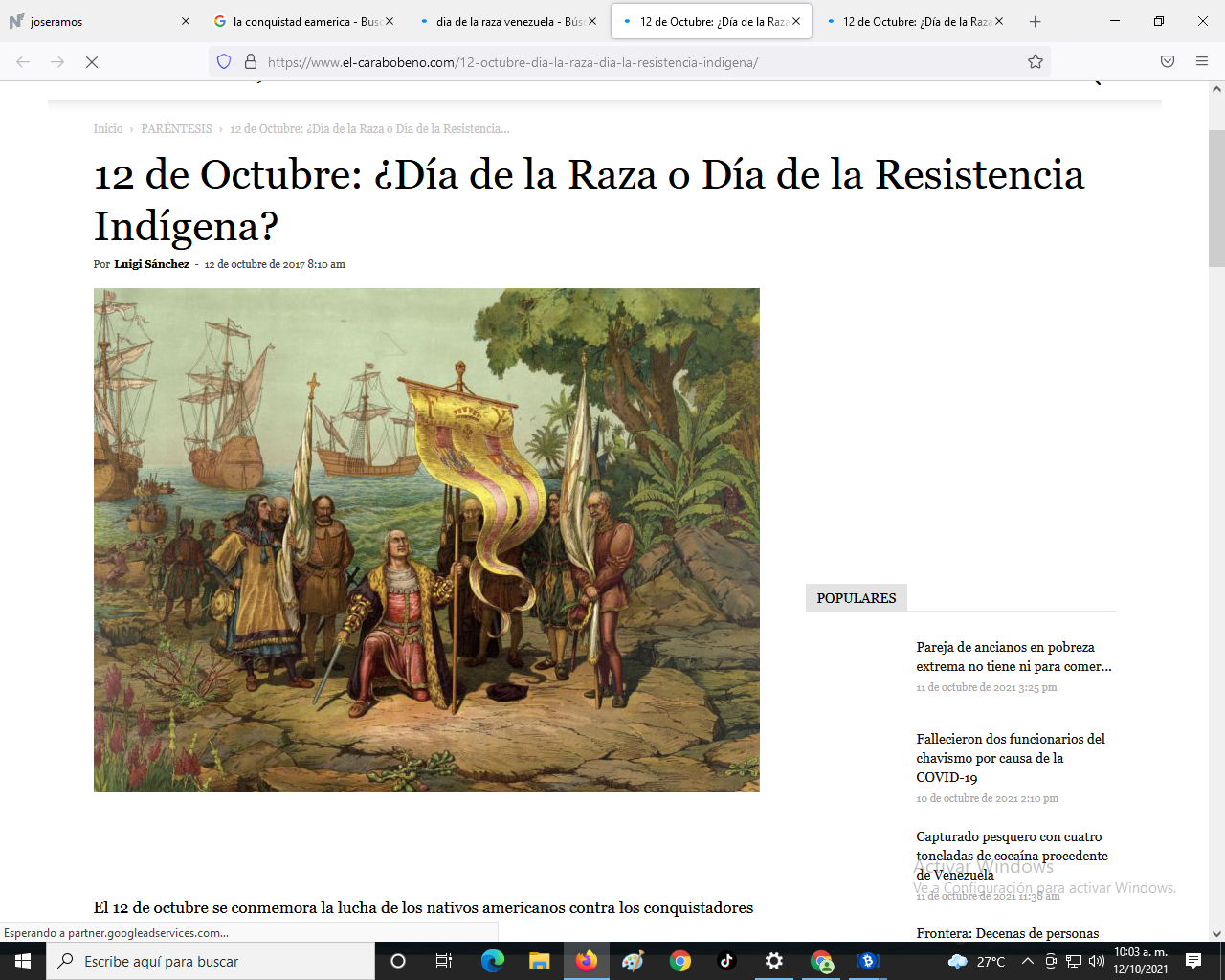Click the Firefox taskbar icon
Image resolution: width=1225 pixels, height=980 pixels.
pos(587,961)
